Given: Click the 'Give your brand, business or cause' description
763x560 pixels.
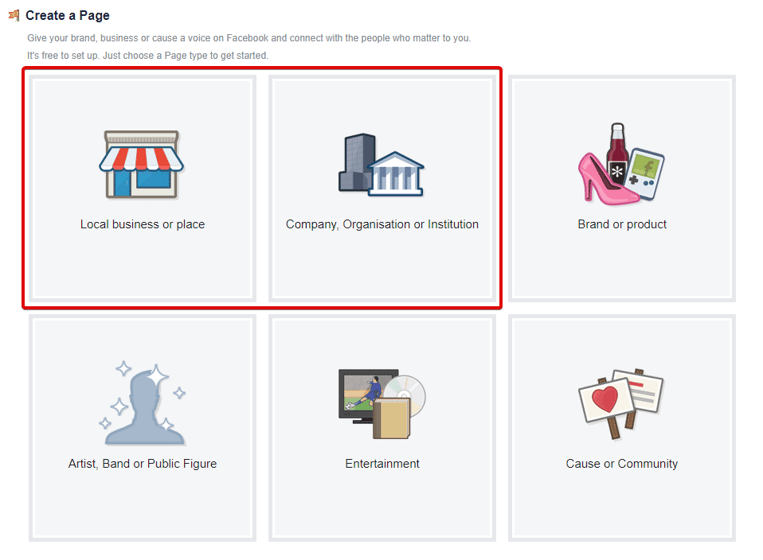Looking at the screenshot, I should [249, 38].
